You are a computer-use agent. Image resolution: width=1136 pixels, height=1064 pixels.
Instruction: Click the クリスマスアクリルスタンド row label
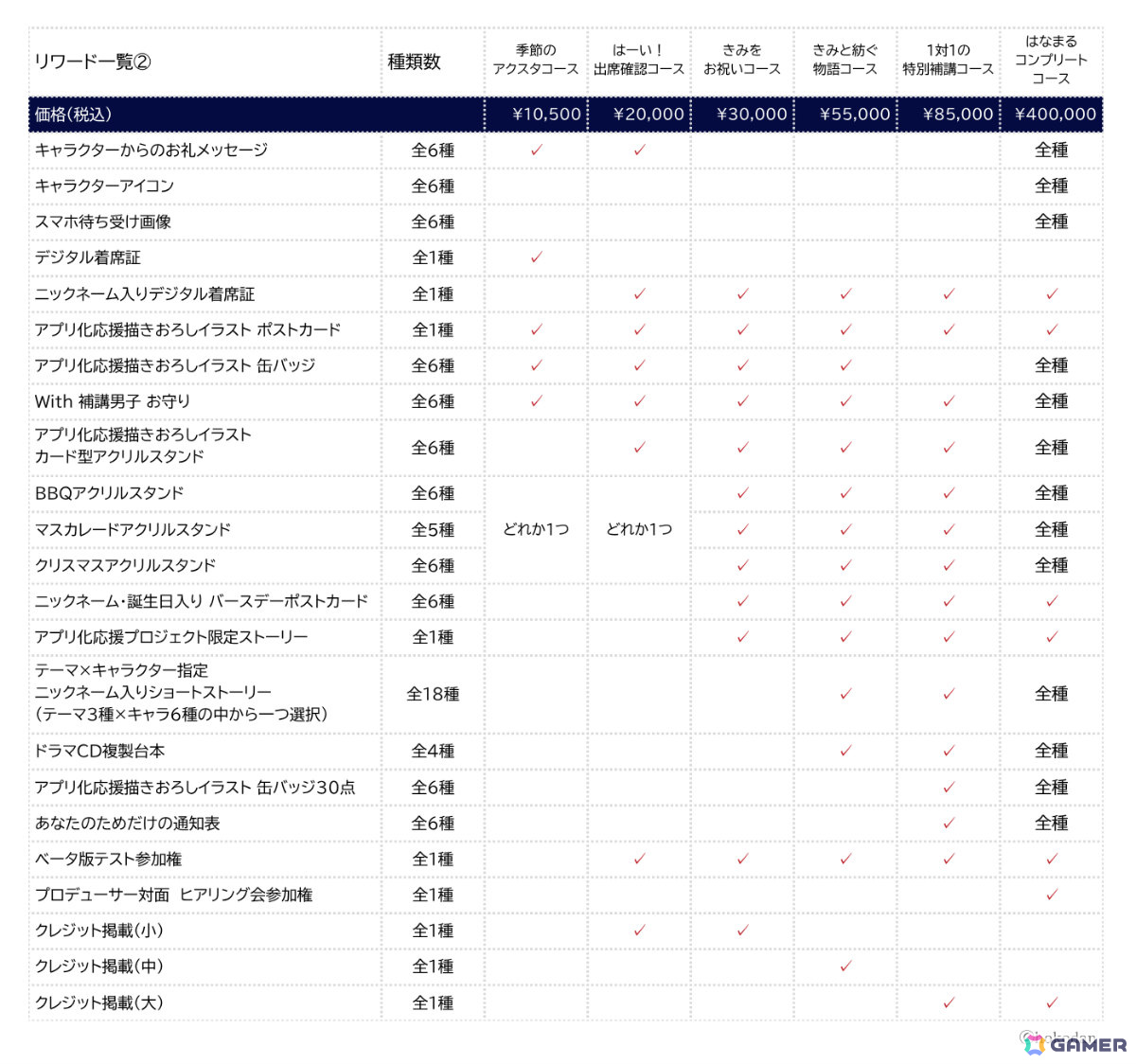tap(125, 565)
